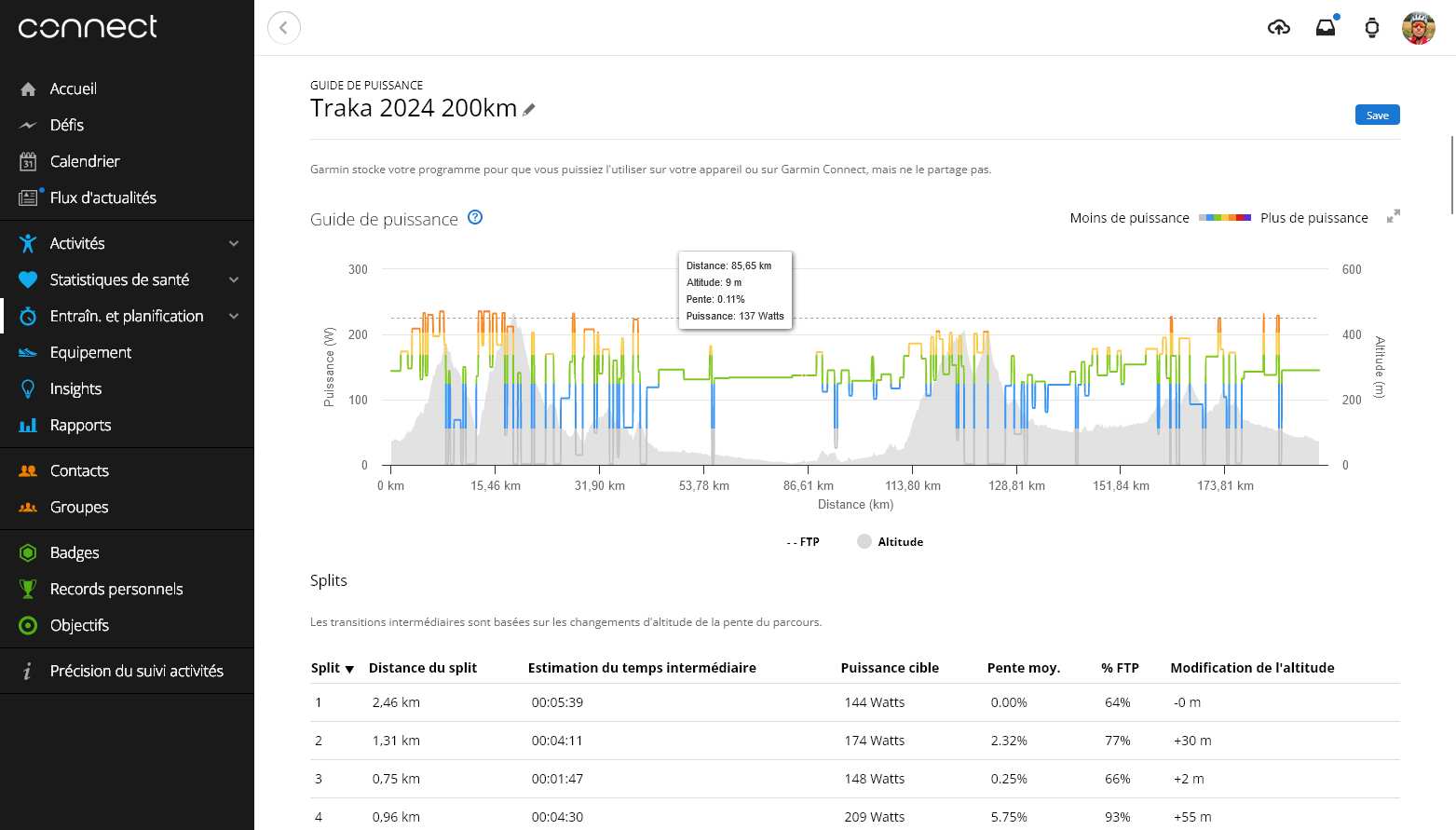This screenshot has height=830, width=1456.
Task: Click the Accueil home icon
Action: point(28,88)
